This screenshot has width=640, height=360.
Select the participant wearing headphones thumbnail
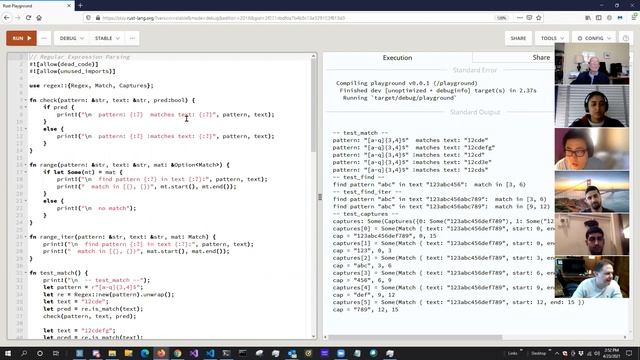coord(592,106)
